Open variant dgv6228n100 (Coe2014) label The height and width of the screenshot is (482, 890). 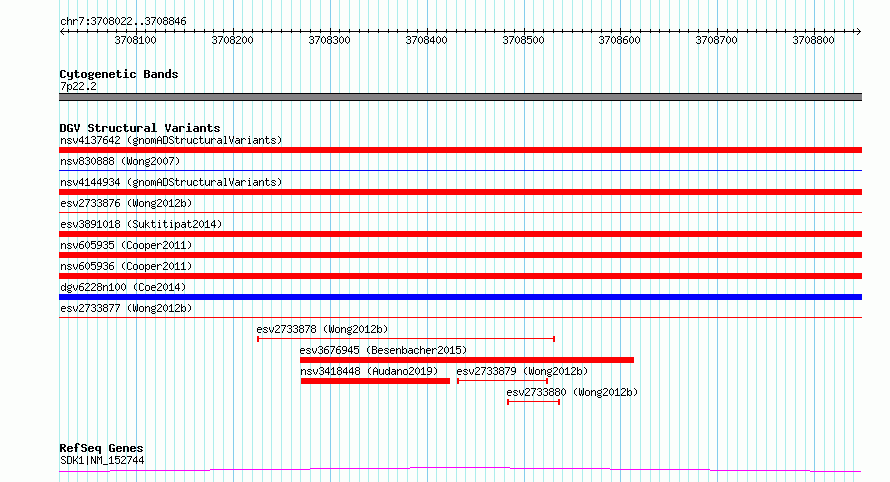pos(123,287)
